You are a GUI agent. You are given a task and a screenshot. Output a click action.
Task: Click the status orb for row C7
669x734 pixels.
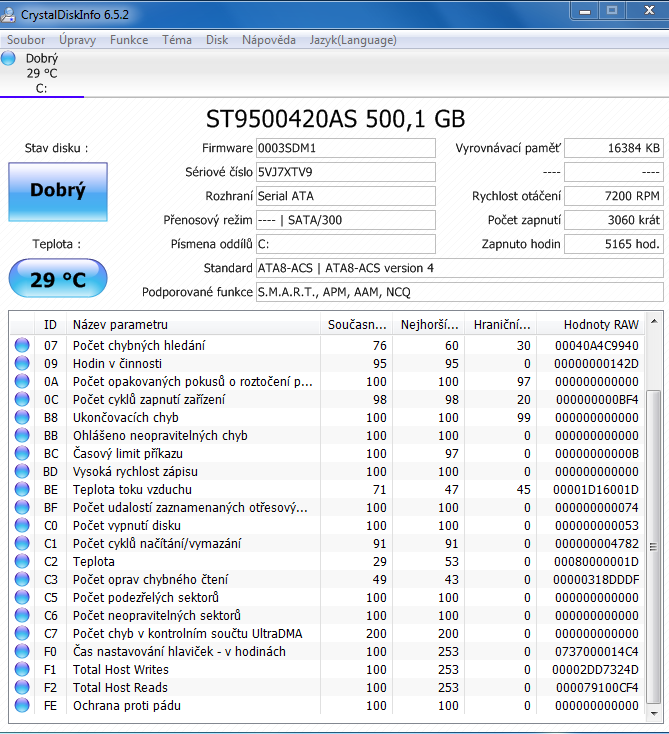(22, 633)
